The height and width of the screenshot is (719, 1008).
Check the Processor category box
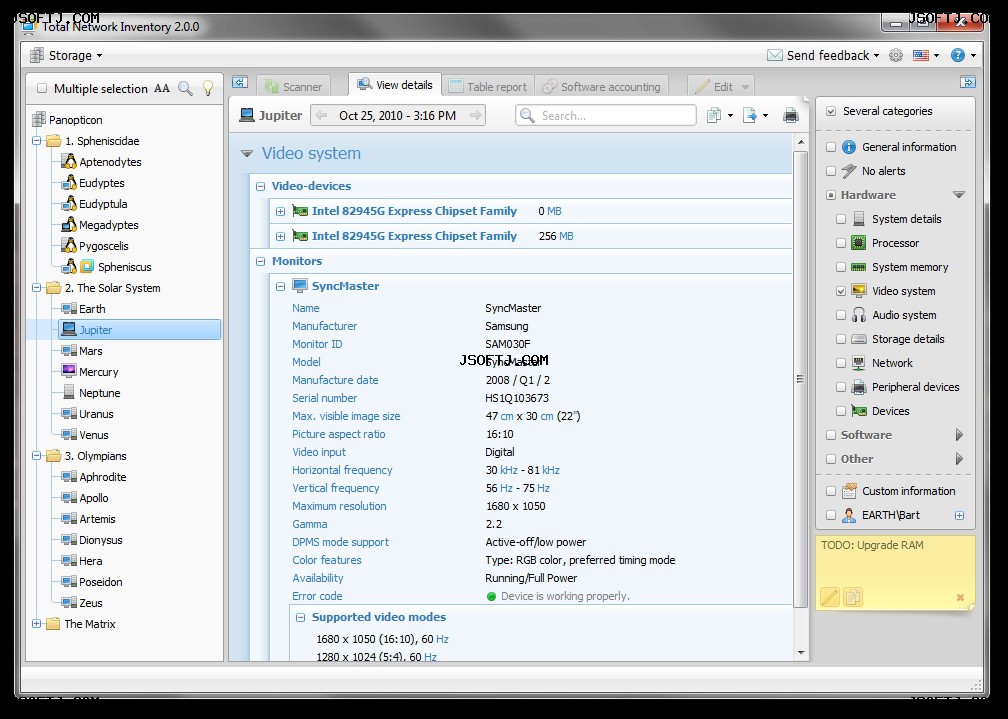tap(841, 243)
